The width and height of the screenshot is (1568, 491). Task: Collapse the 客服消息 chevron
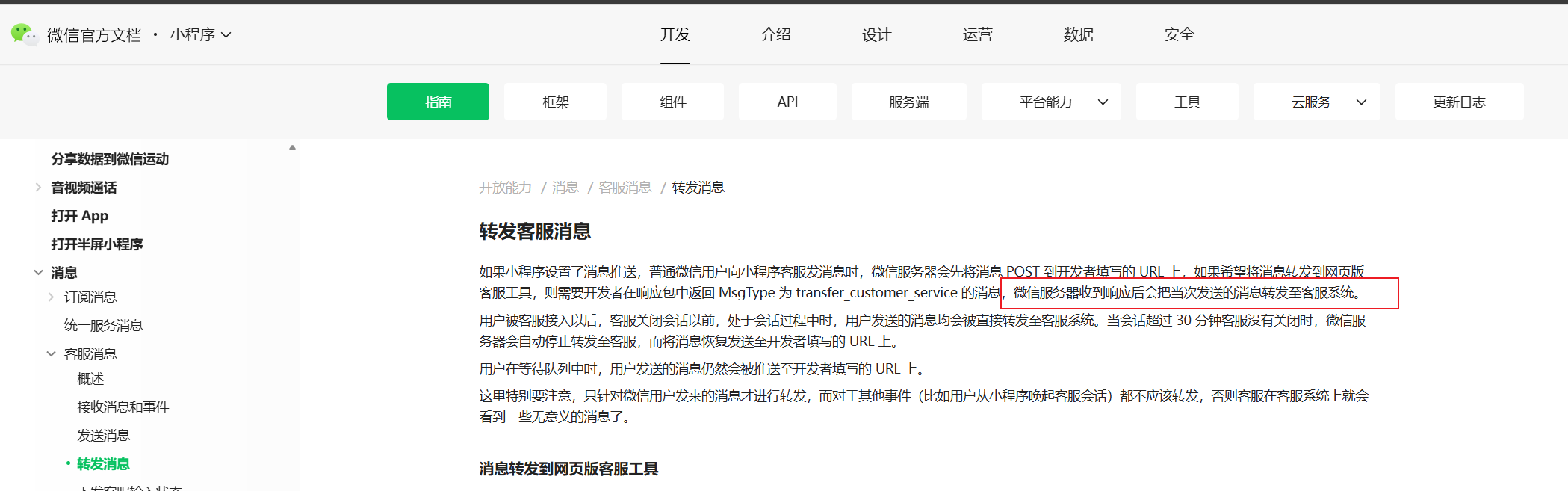[51, 354]
